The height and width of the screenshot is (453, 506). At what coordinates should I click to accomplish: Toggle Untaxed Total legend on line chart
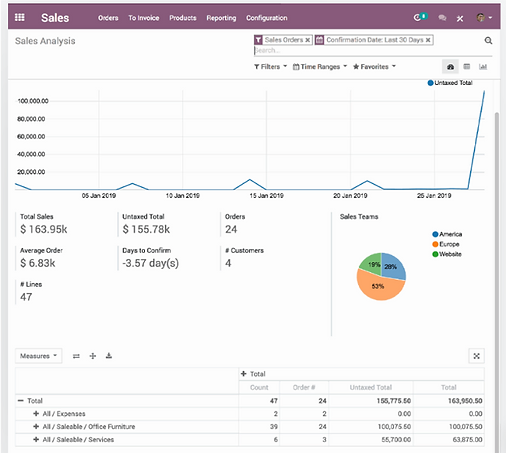[x=450, y=83]
